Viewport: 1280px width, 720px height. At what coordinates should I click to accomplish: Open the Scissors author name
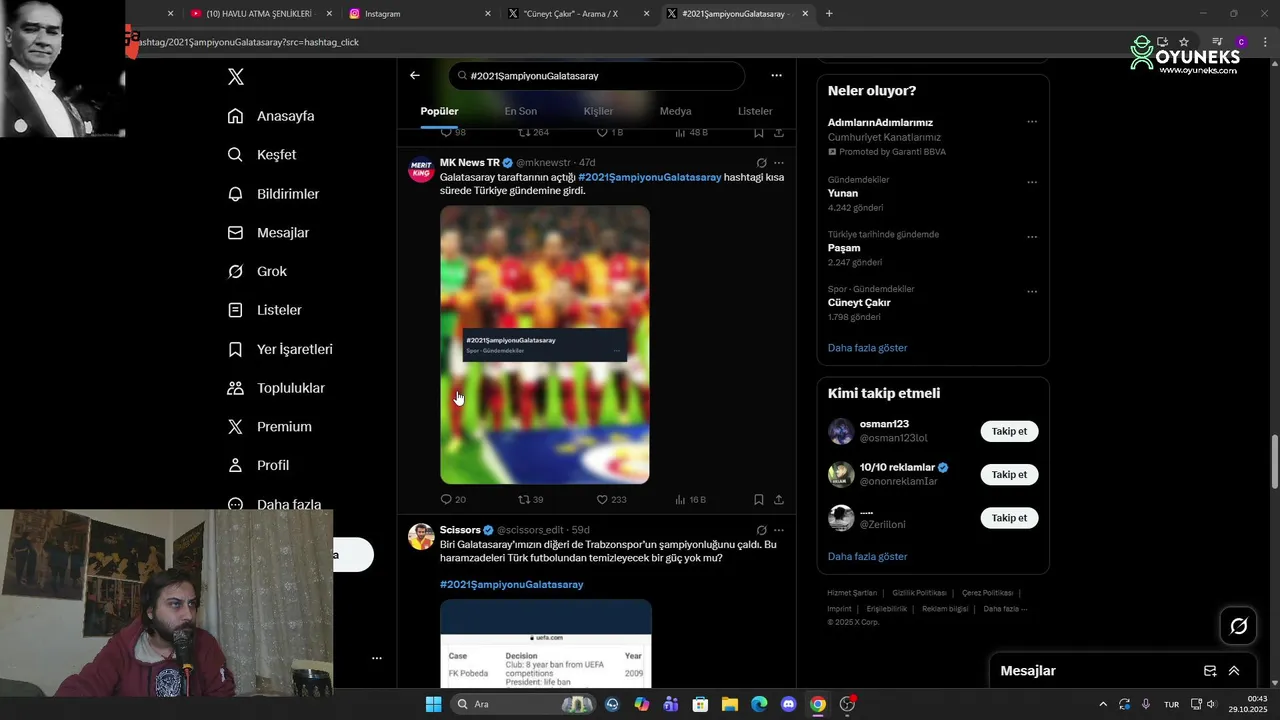coord(460,530)
